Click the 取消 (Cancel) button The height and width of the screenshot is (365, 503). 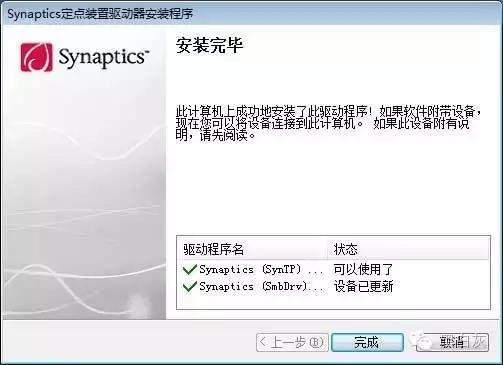click(x=452, y=342)
